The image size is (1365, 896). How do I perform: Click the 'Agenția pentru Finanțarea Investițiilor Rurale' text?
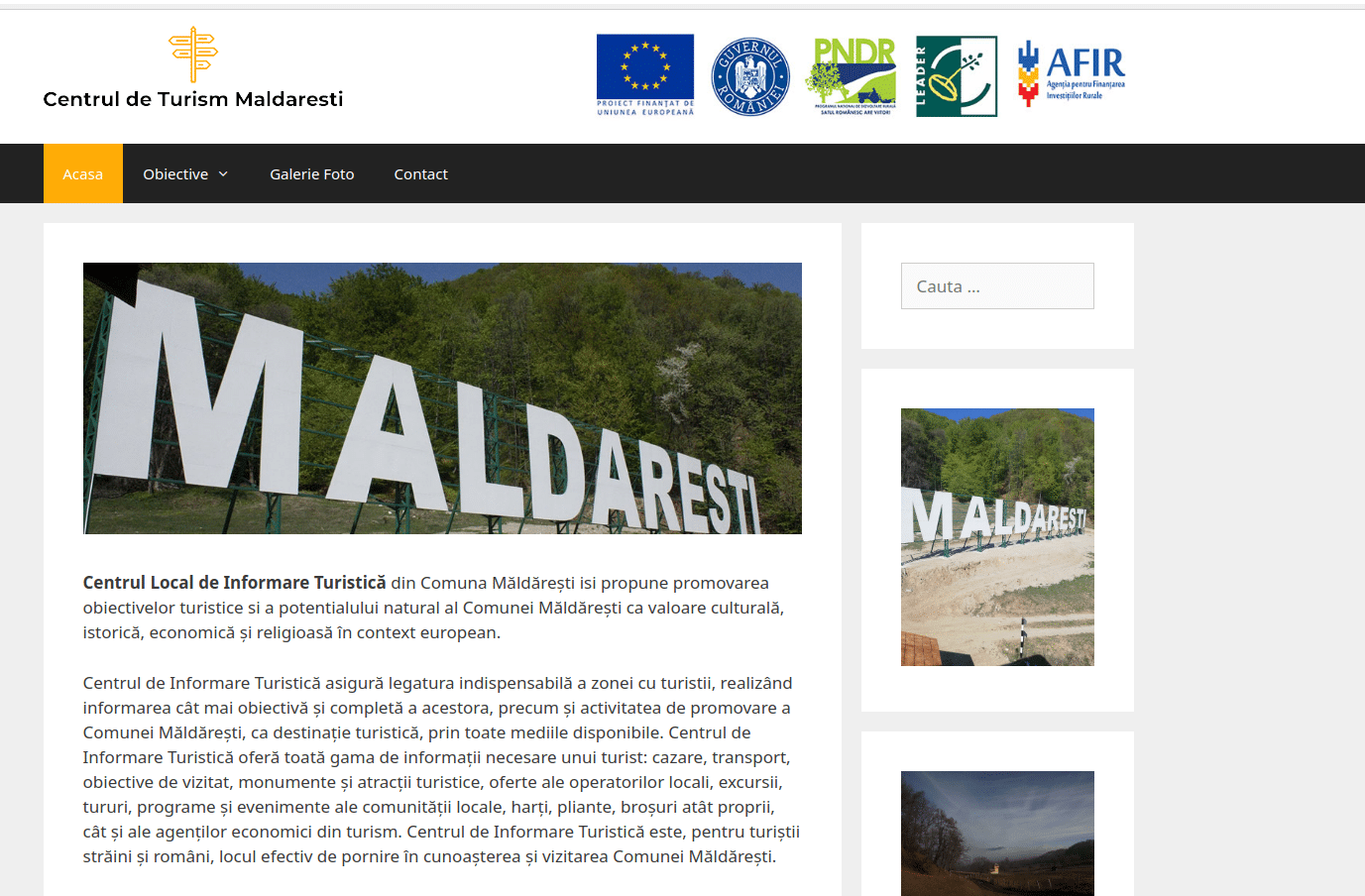tap(1085, 90)
